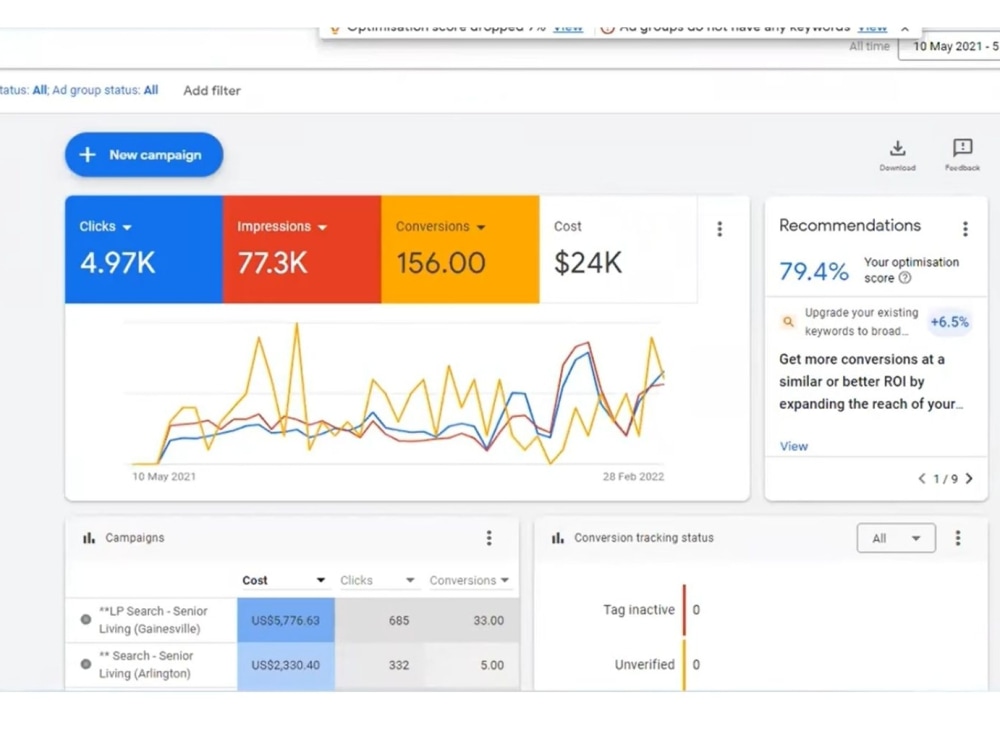Click the 10 May 2021 chart date label
1000x750 pixels.
tap(164, 476)
